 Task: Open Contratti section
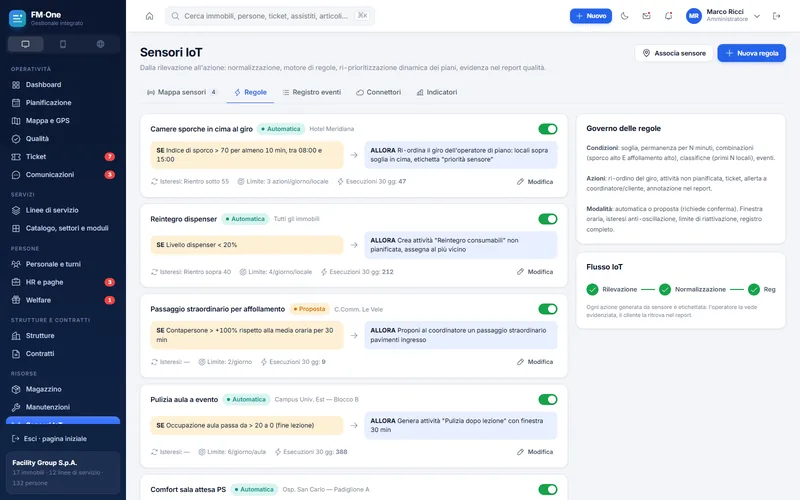click(63, 354)
